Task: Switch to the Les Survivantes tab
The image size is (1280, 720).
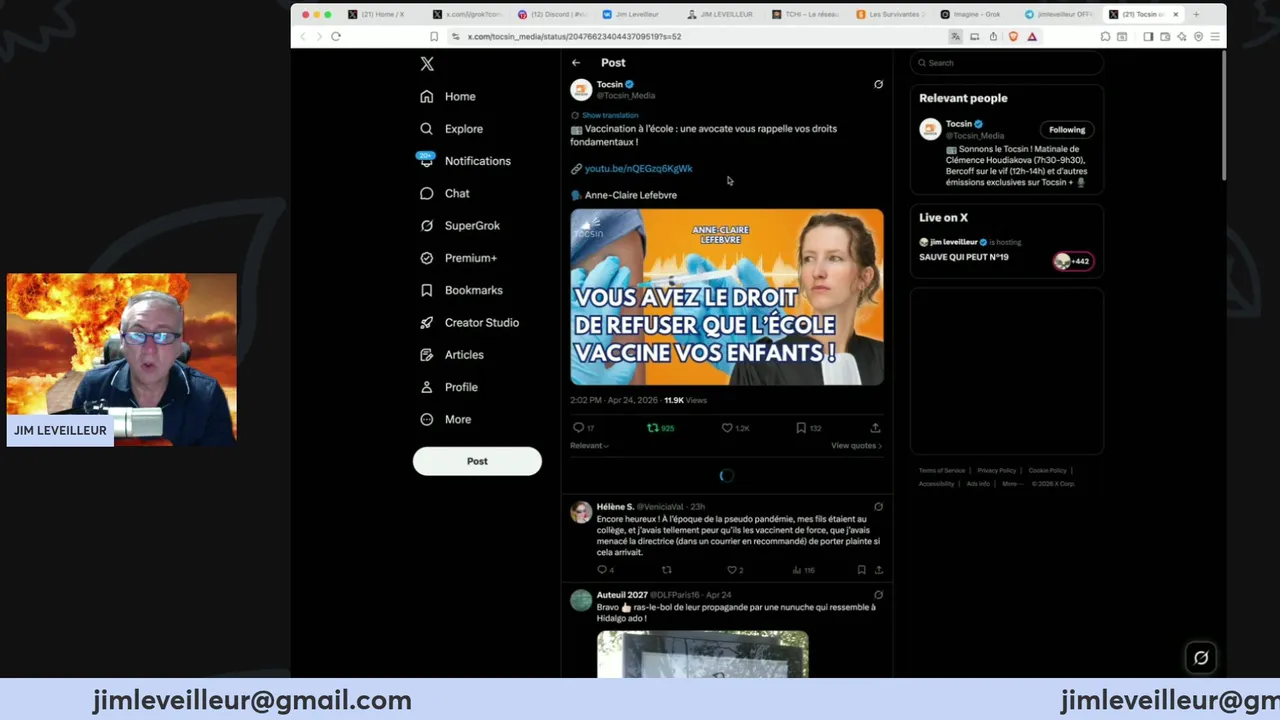Action: [x=892, y=15]
